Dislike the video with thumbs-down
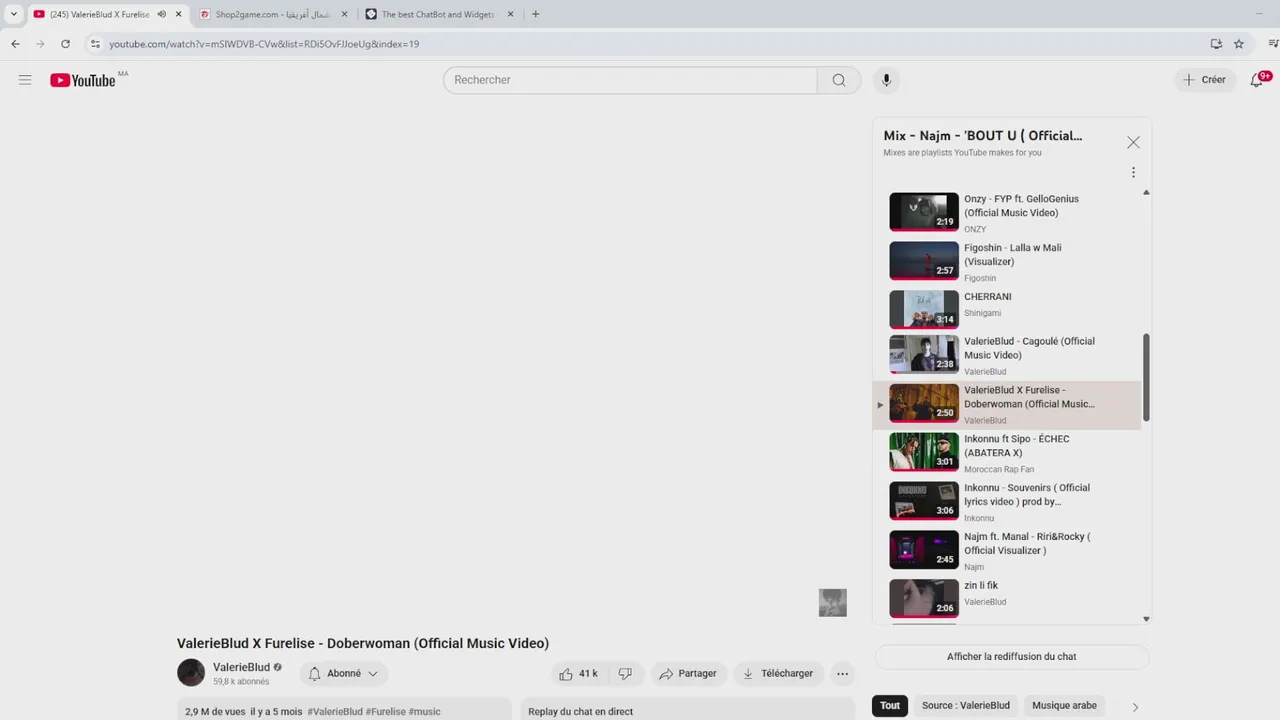Image resolution: width=1280 pixels, height=720 pixels. [625, 674]
